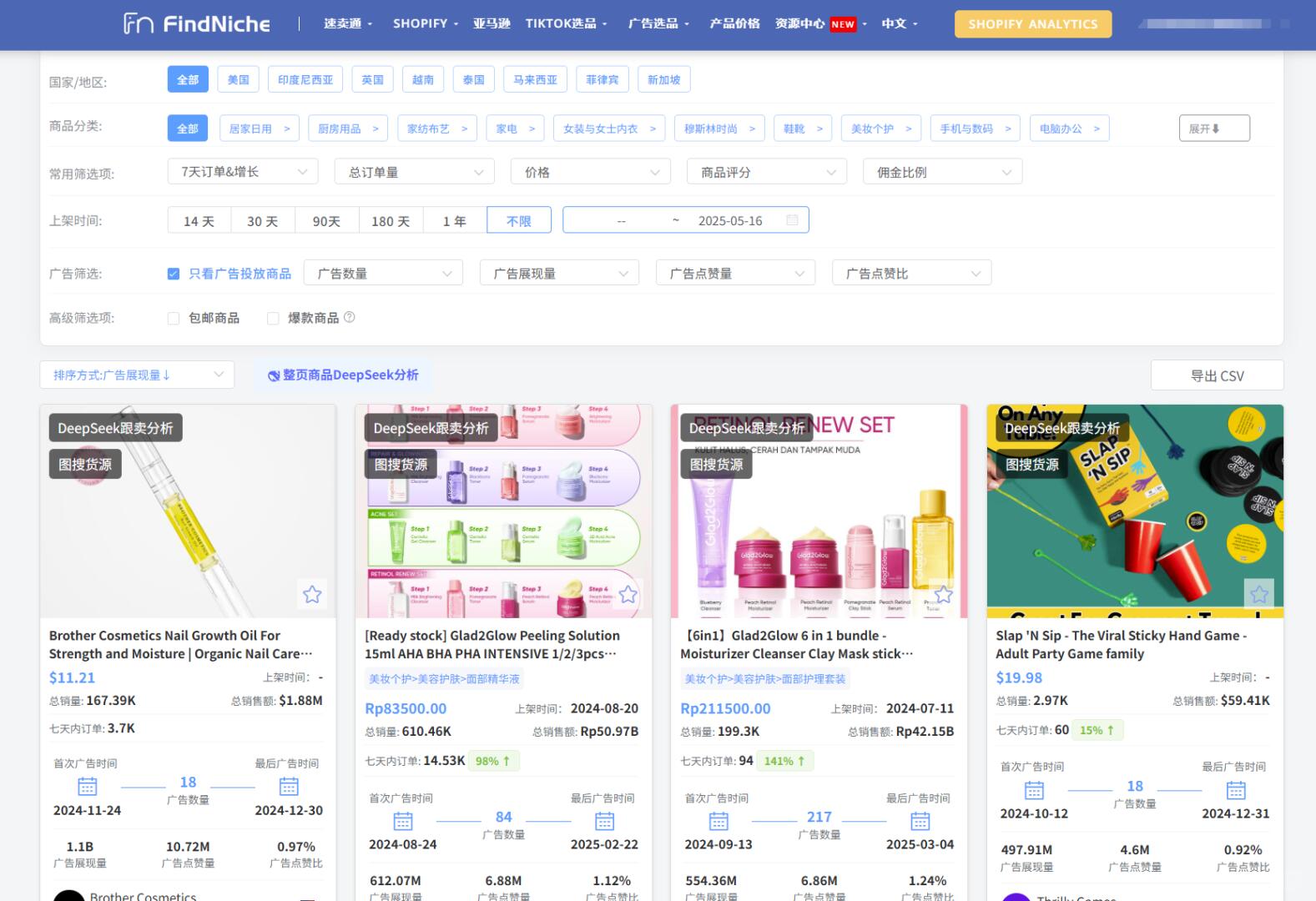This screenshot has width=1316, height=901.
Task: Star the Glad2Glow 6 in 1 bundle
Action: tap(943, 594)
